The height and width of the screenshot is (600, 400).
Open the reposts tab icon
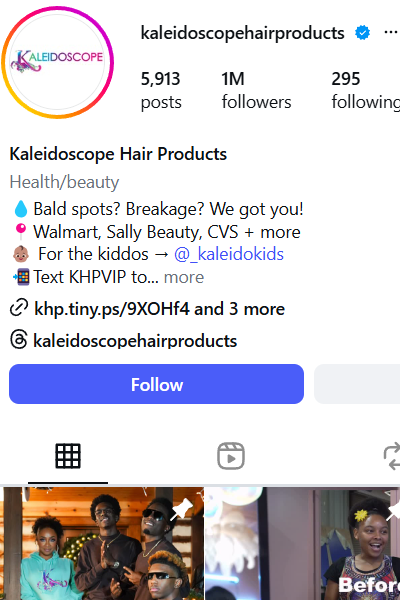click(x=392, y=456)
